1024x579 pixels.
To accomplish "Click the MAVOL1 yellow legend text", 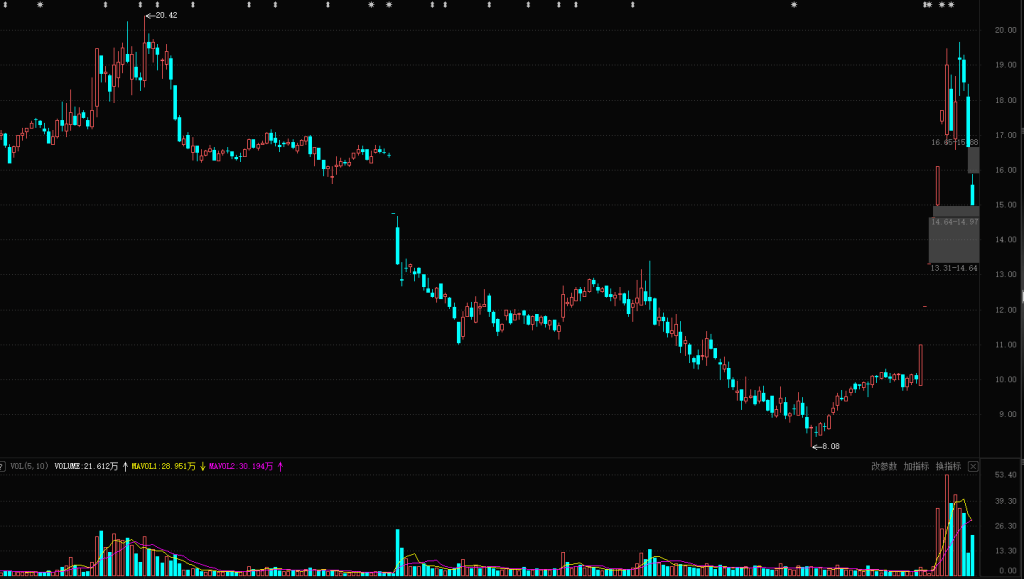I will click(x=163, y=466).
